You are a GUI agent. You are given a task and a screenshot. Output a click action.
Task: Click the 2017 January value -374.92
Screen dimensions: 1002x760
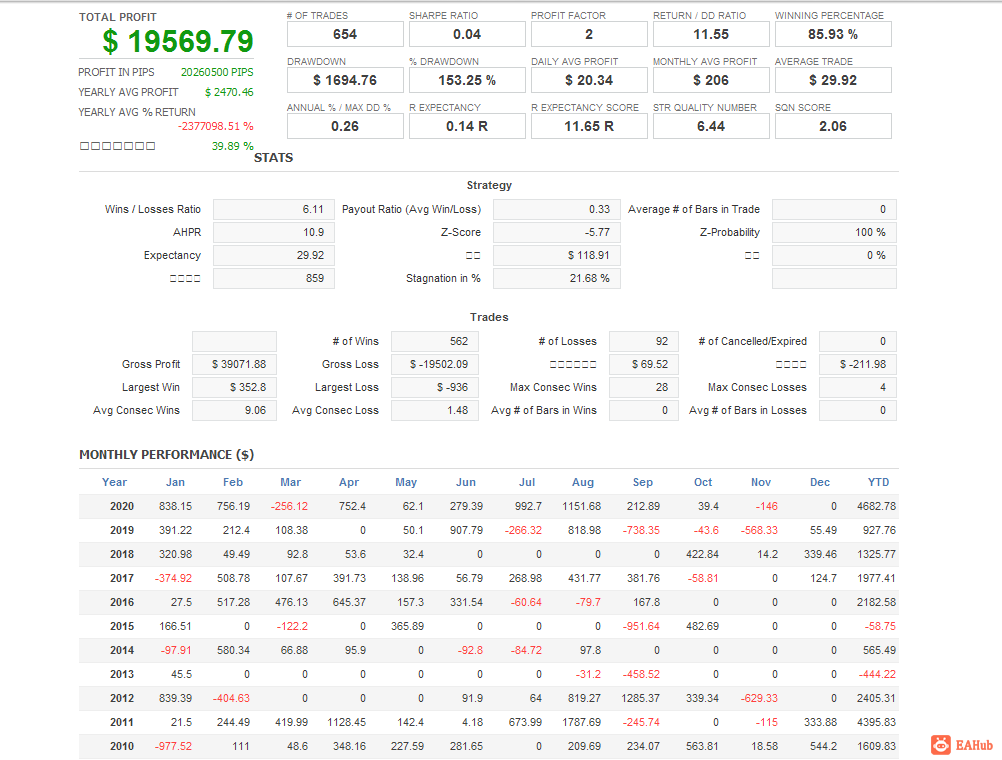tap(173, 578)
